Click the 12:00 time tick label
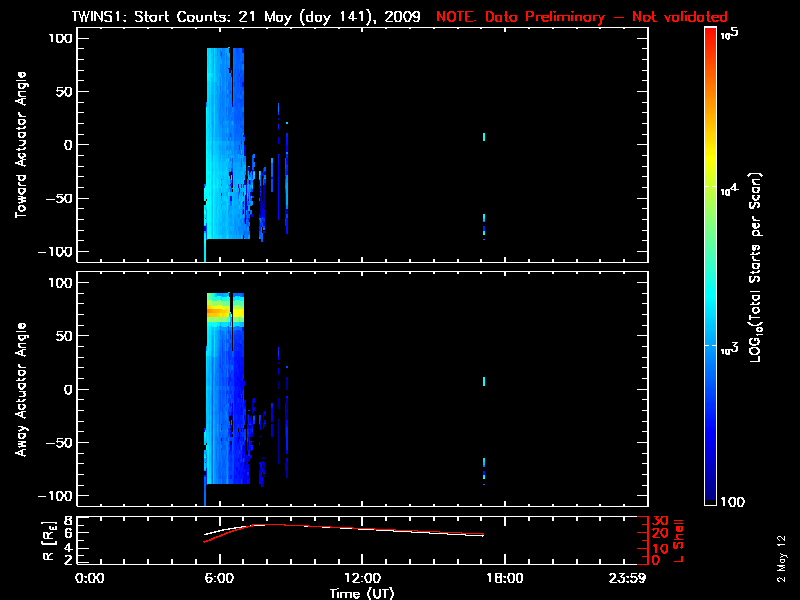The width and height of the screenshot is (800, 600). click(362, 578)
